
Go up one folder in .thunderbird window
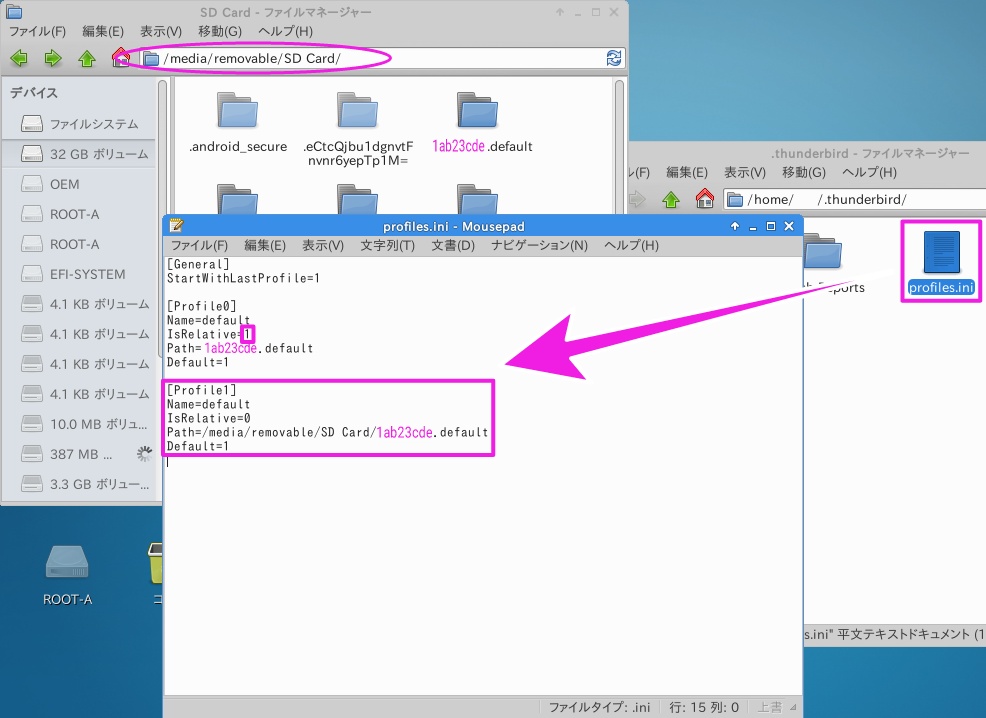[x=671, y=200]
